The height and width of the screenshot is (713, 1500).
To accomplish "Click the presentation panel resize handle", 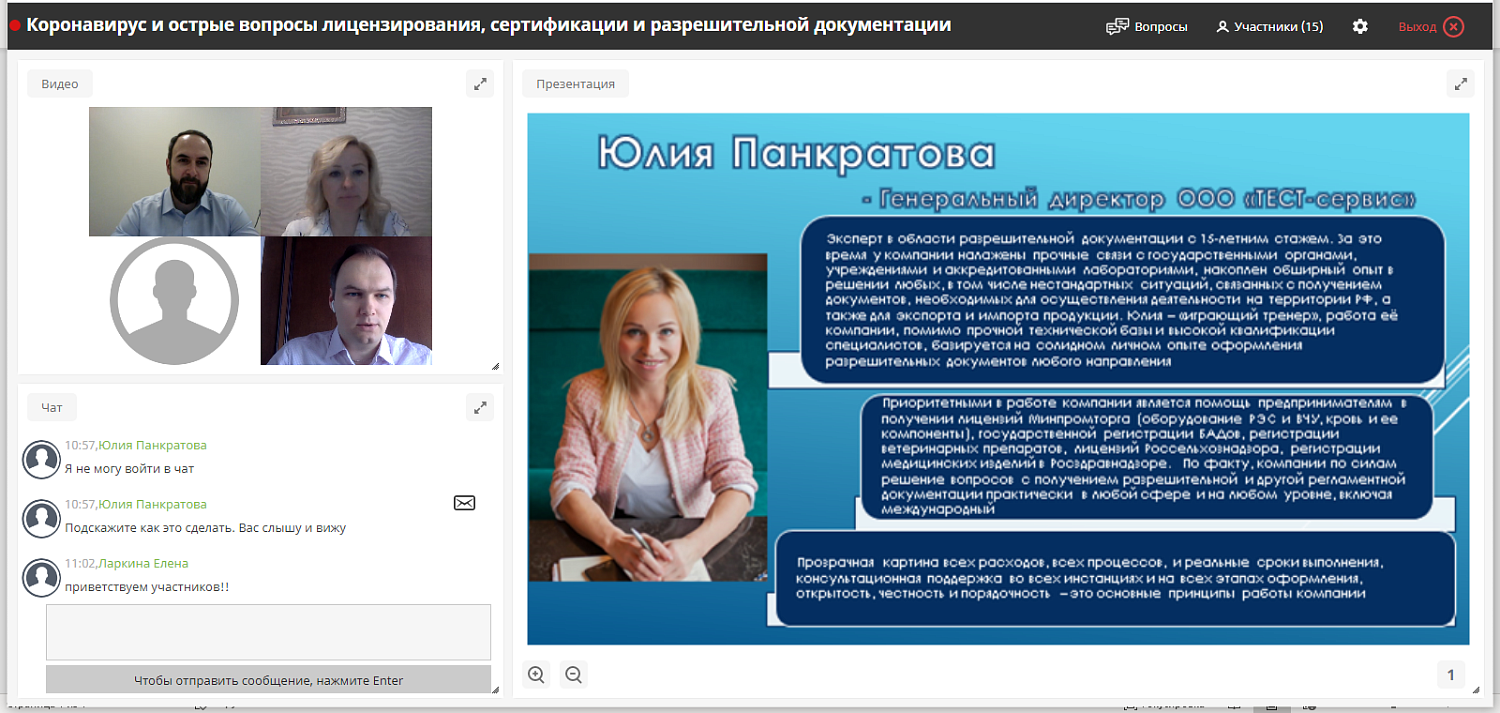I will pos(1476,690).
